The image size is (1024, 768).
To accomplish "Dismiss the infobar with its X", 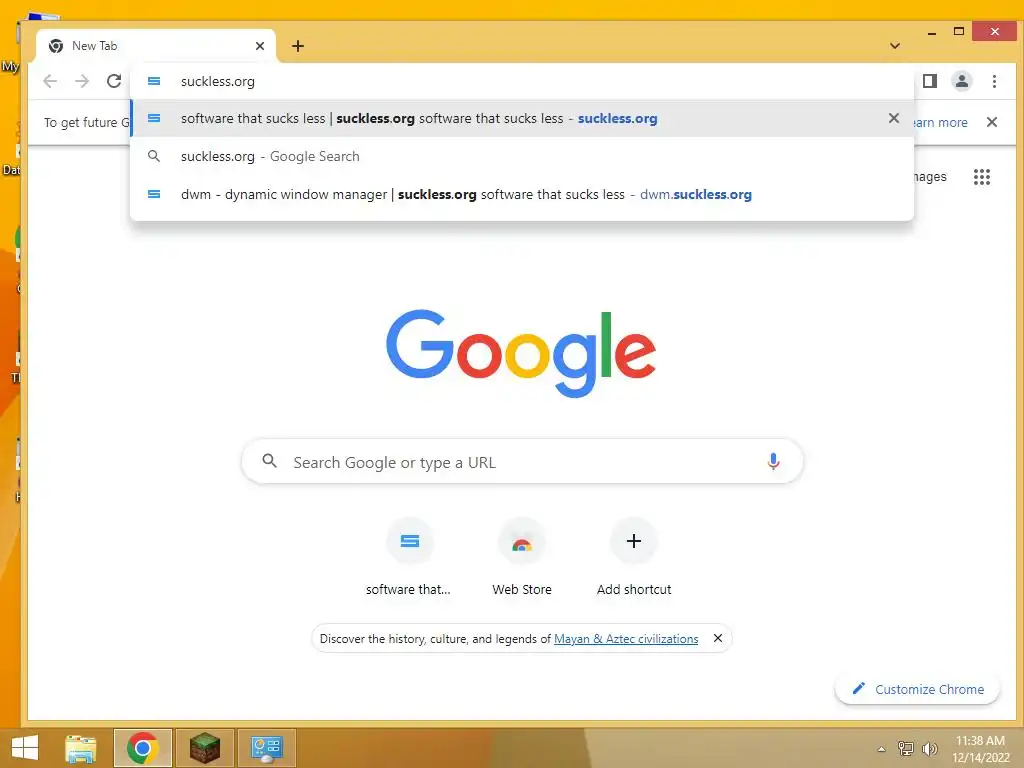I will click(991, 122).
